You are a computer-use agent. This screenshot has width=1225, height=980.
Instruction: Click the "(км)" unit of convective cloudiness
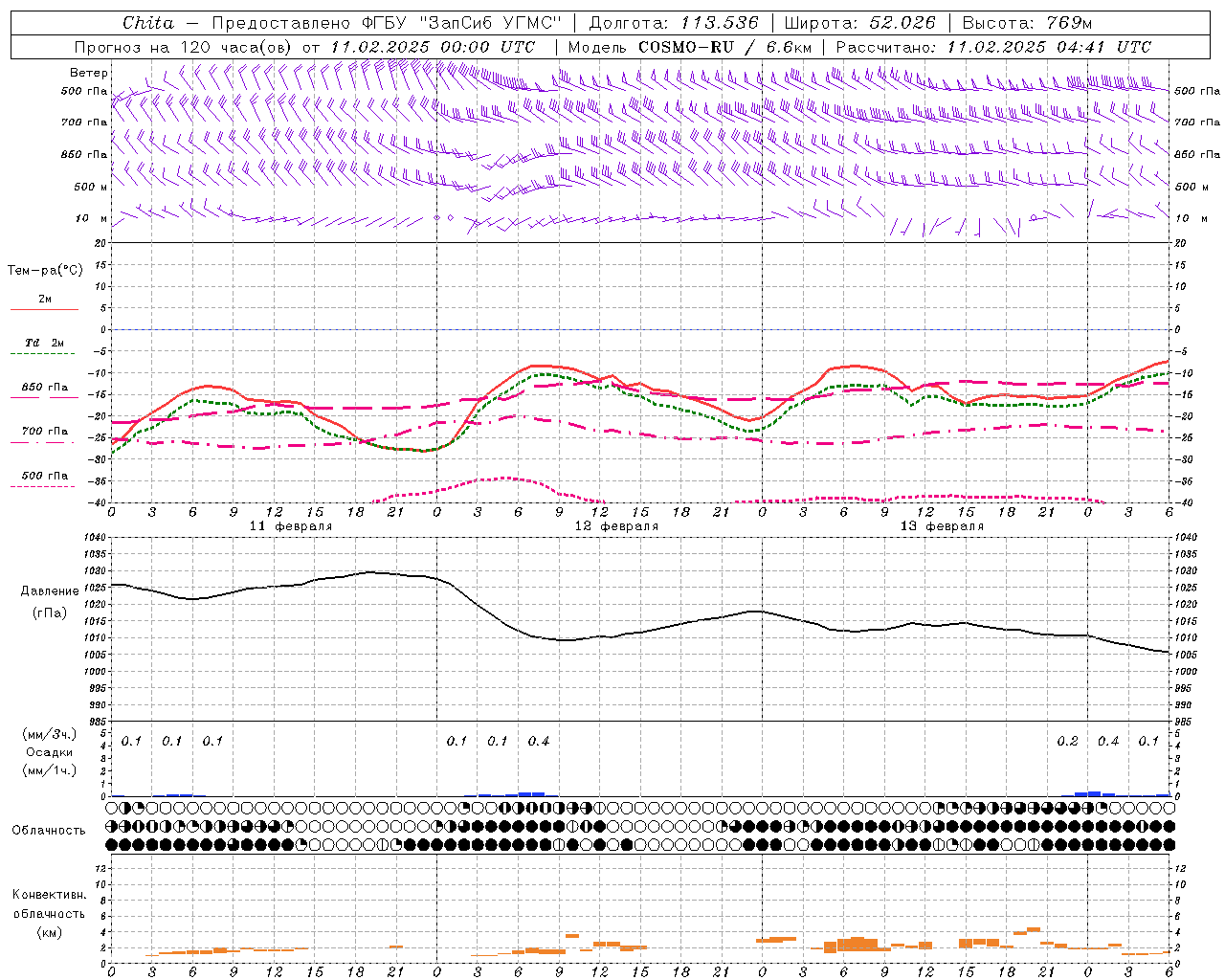[49, 932]
